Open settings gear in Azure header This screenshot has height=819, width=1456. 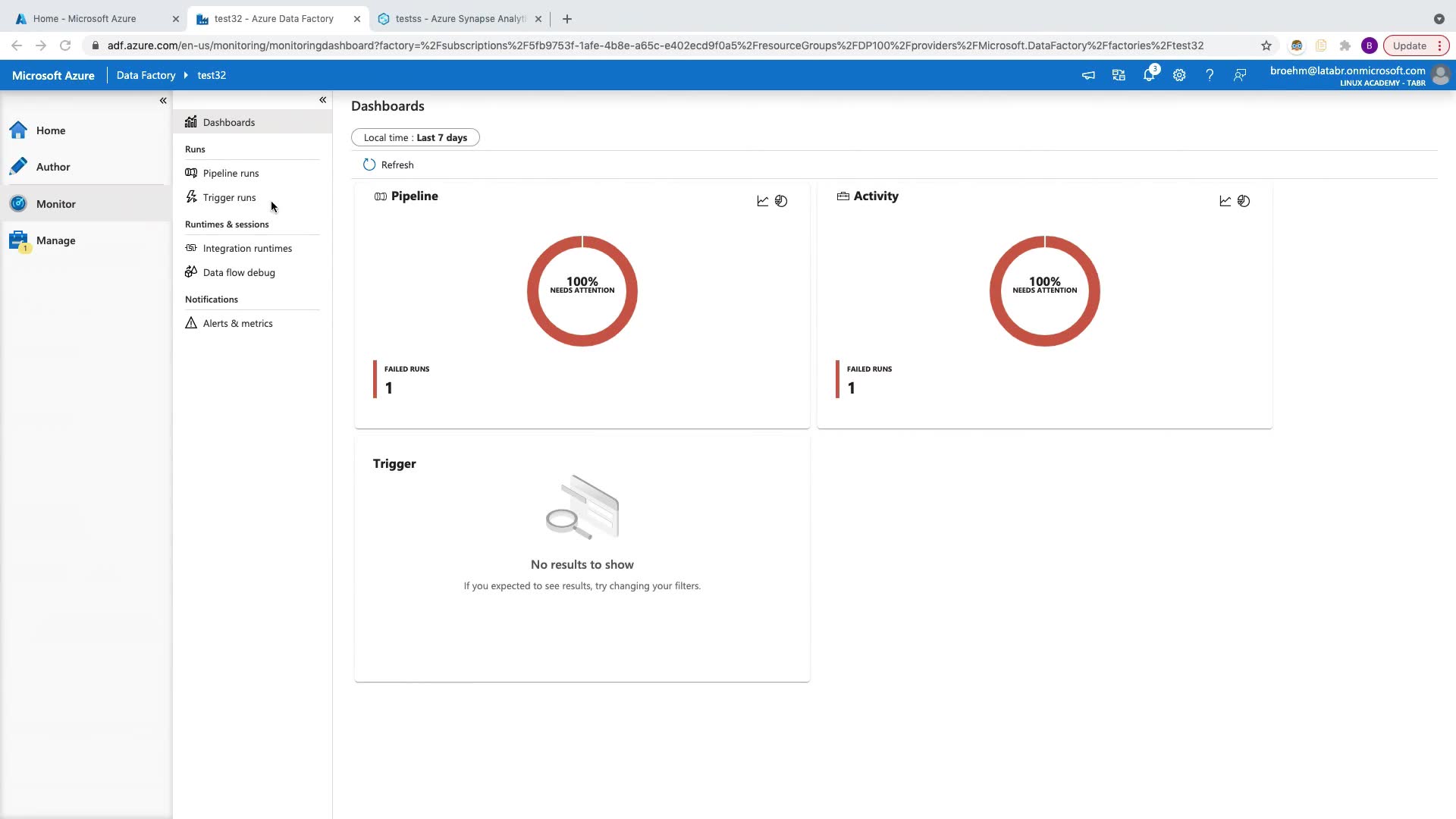pyautogui.click(x=1179, y=75)
